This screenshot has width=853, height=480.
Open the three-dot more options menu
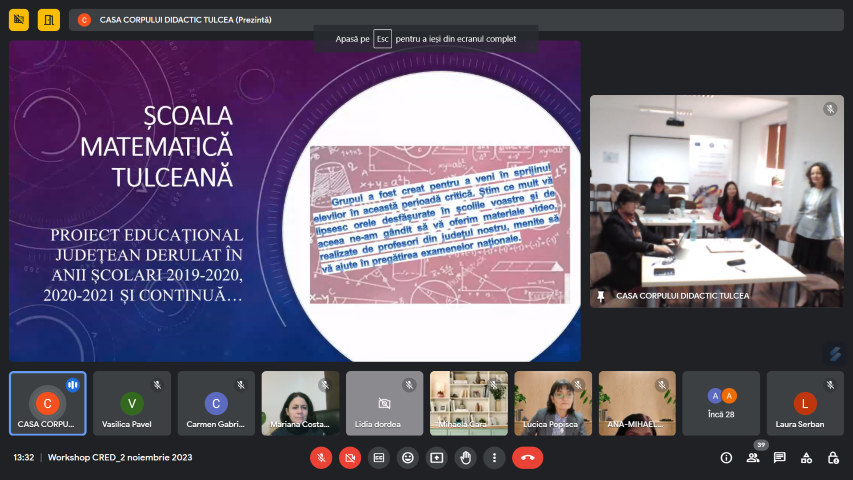tap(494, 457)
